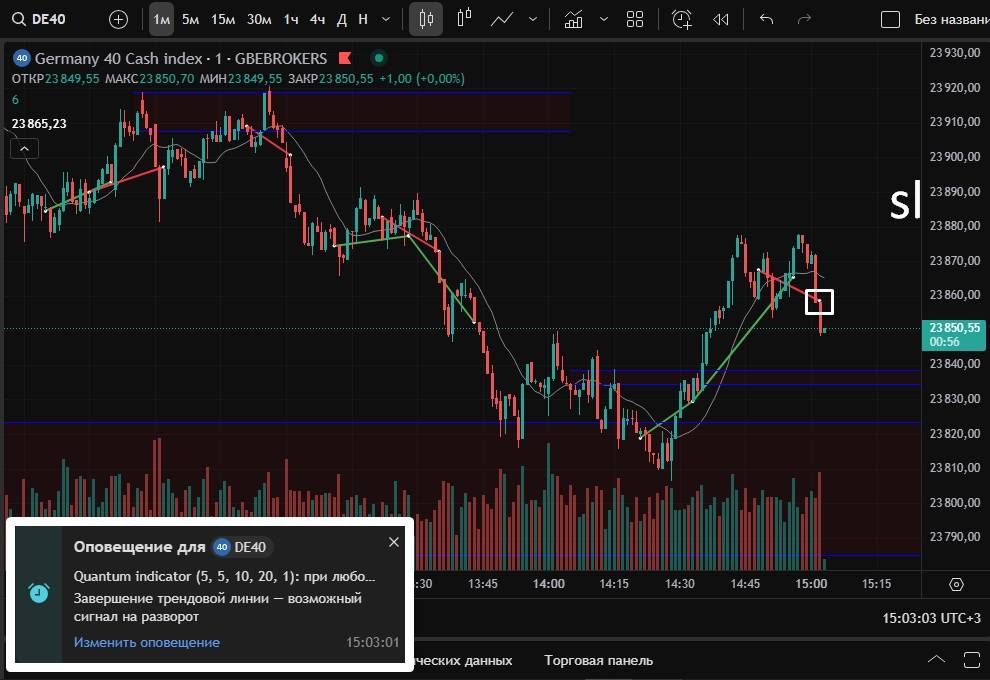Expand the timeframe list dropdown arrow
Viewport: 990px width, 680px height.
[x=386, y=19]
